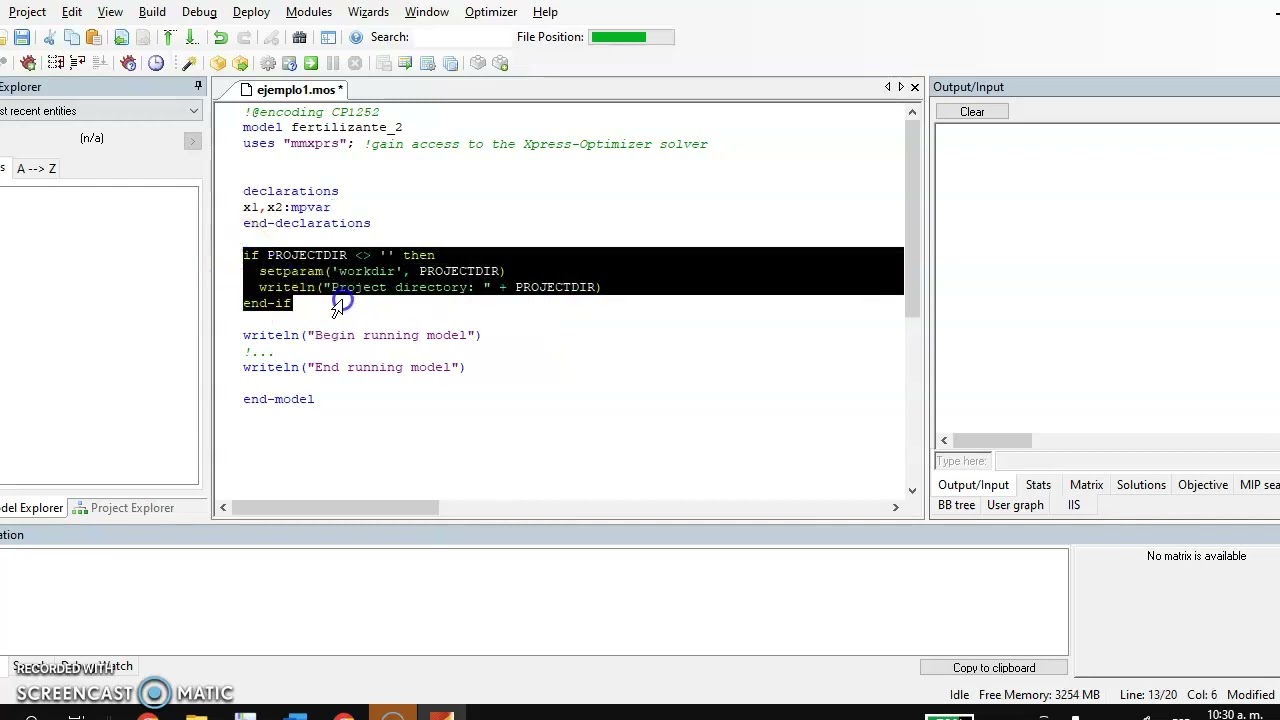Click the 'x1,x2:mpvar' declaration line
1280x720 pixels.
click(x=286, y=207)
